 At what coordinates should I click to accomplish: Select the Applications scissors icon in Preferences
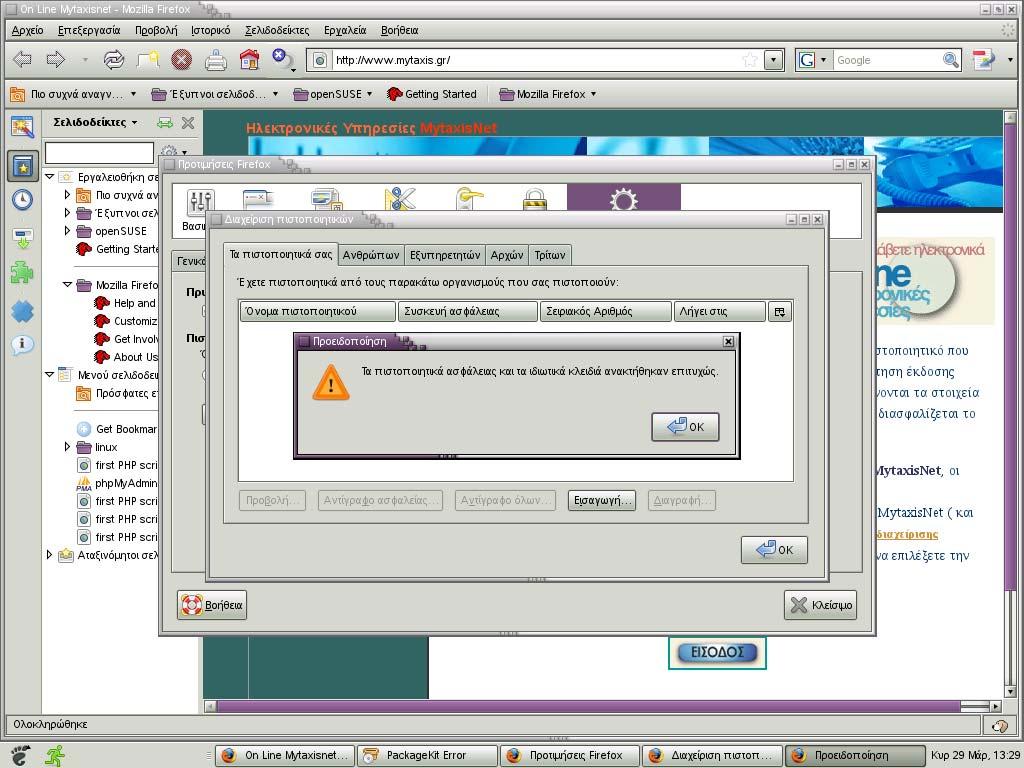pyautogui.click(x=400, y=199)
